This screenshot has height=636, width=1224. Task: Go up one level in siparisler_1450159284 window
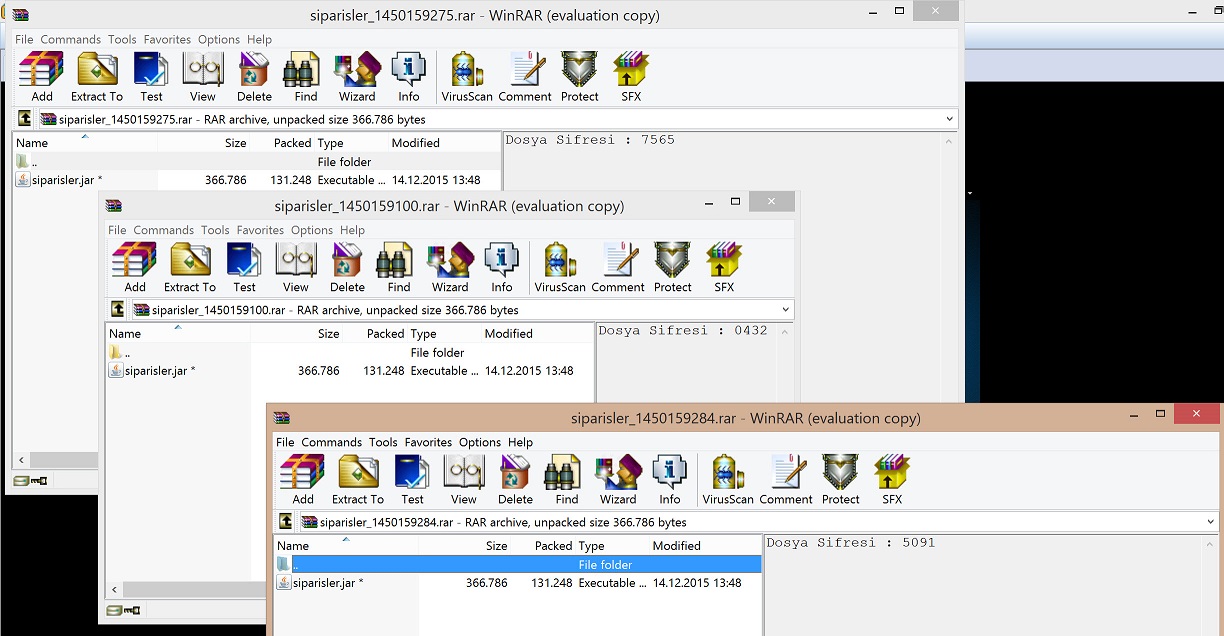(x=286, y=522)
